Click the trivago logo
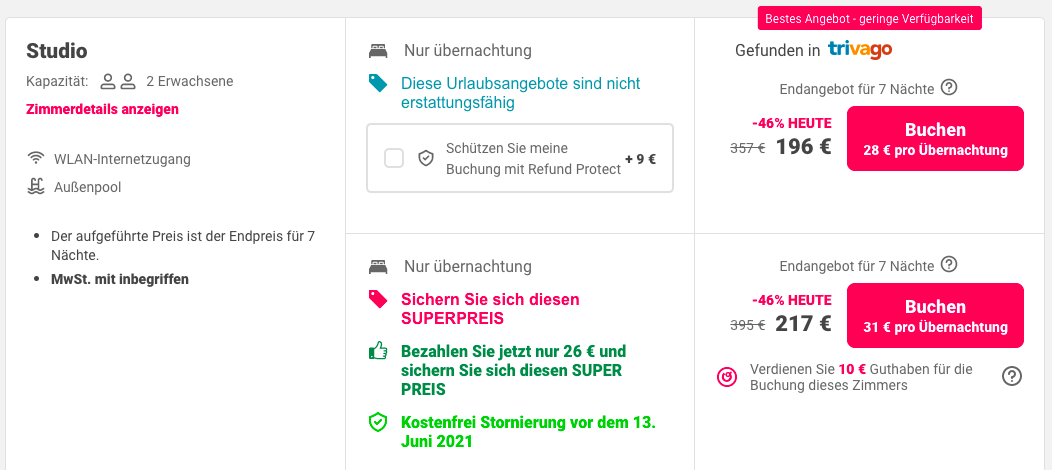The width and height of the screenshot is (1052, 470). pos(859,50)
